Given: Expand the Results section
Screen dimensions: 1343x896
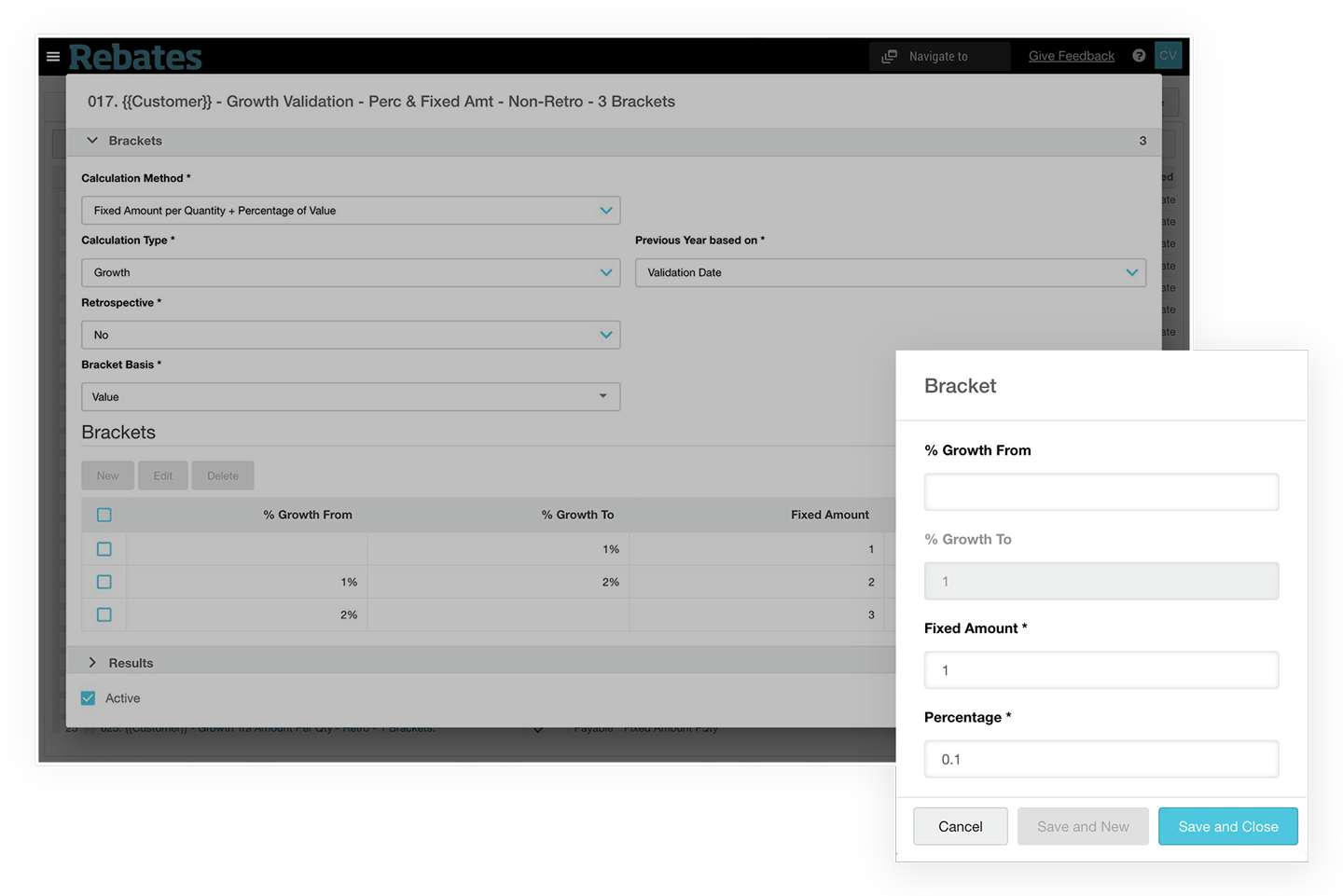Looking at the screenshot, I should pyautogui.click(x=92, y=663).
